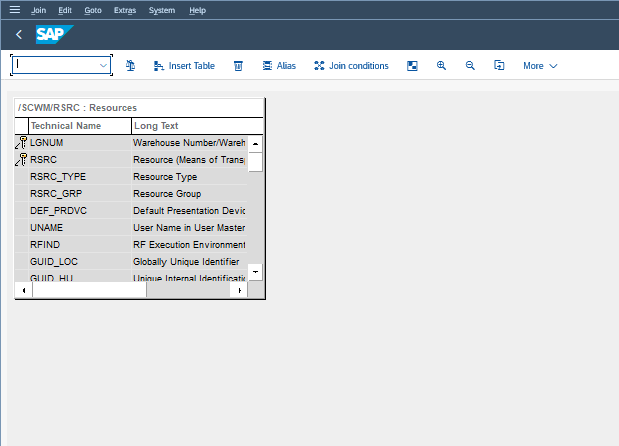Open the hamburger menu icon
This screenshot has height=446, width=619.
(x=13, y=10)
